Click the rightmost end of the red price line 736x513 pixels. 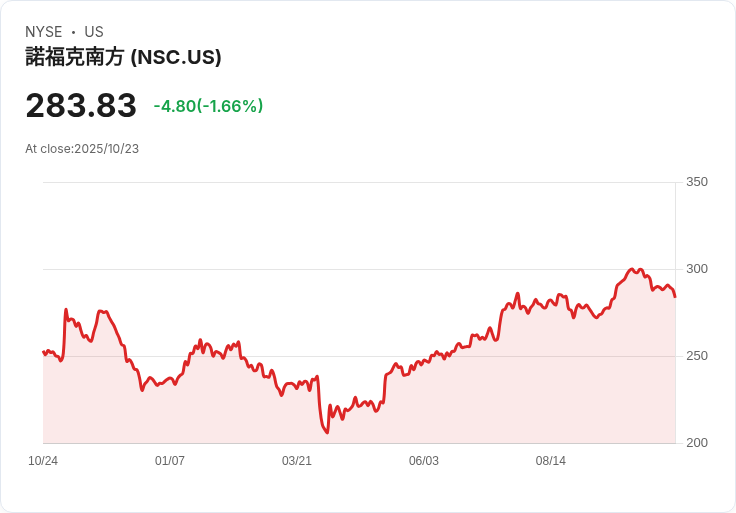[x=675, y=296]
